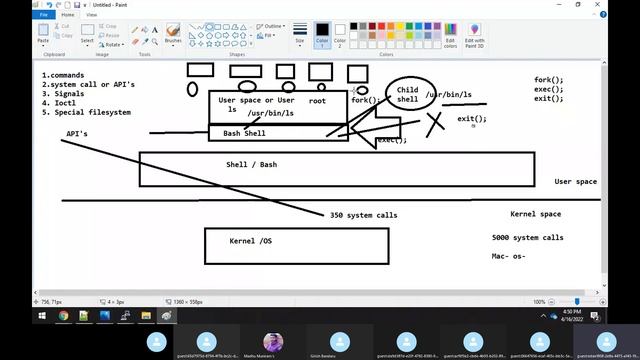Screen dimensions: 640x360
Task: Open Chrome from the taskbar
Action: tap(63, 316)
